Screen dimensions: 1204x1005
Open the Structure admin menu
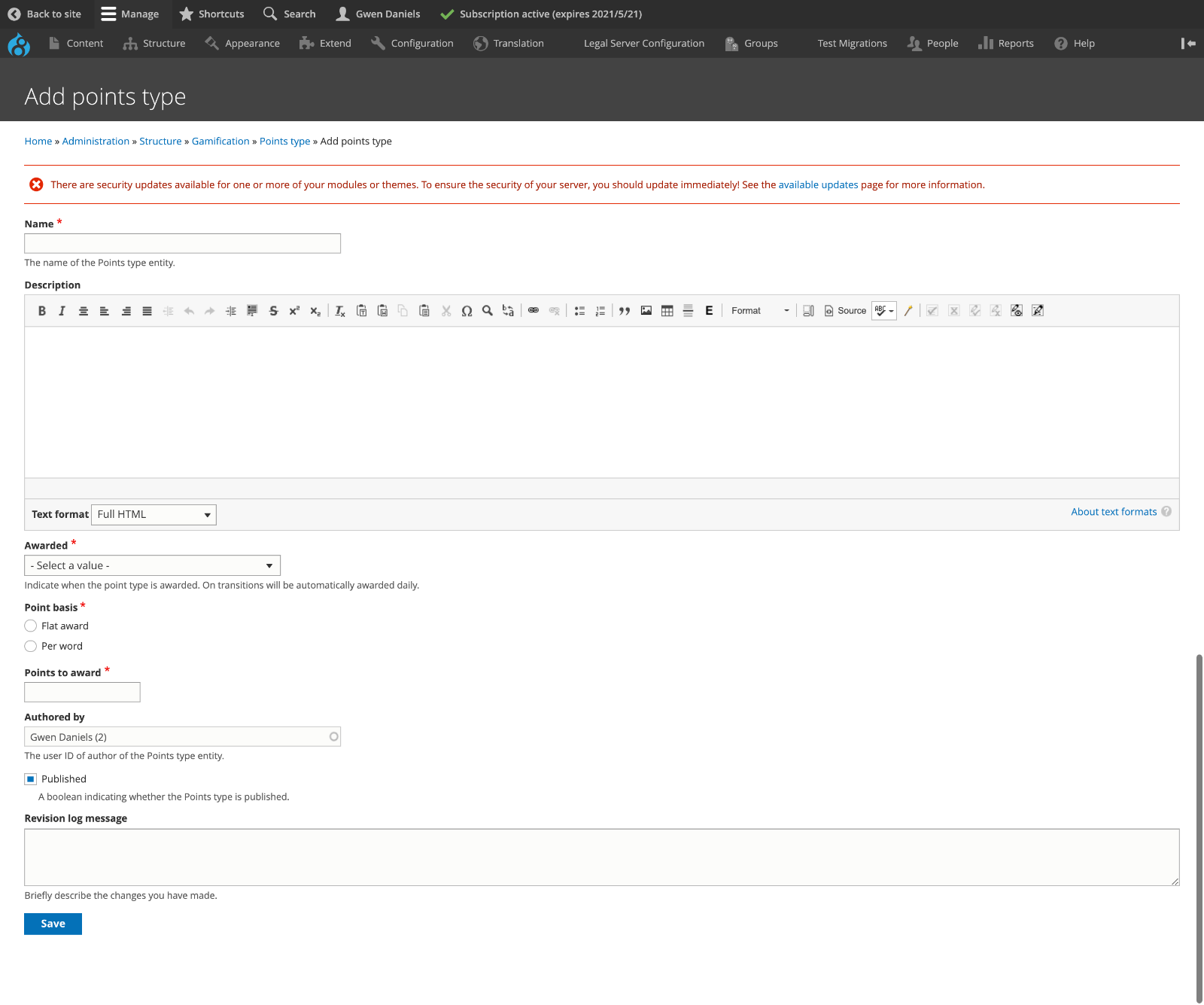pos(154,44)
